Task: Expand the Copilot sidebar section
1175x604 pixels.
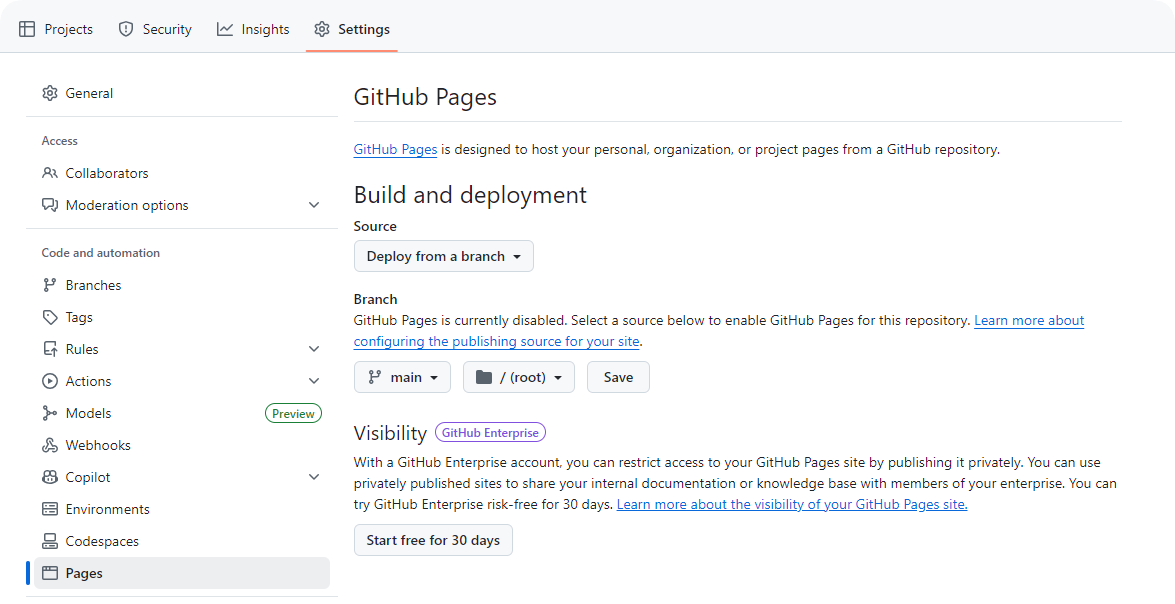Action: click(x=314, y=477)
